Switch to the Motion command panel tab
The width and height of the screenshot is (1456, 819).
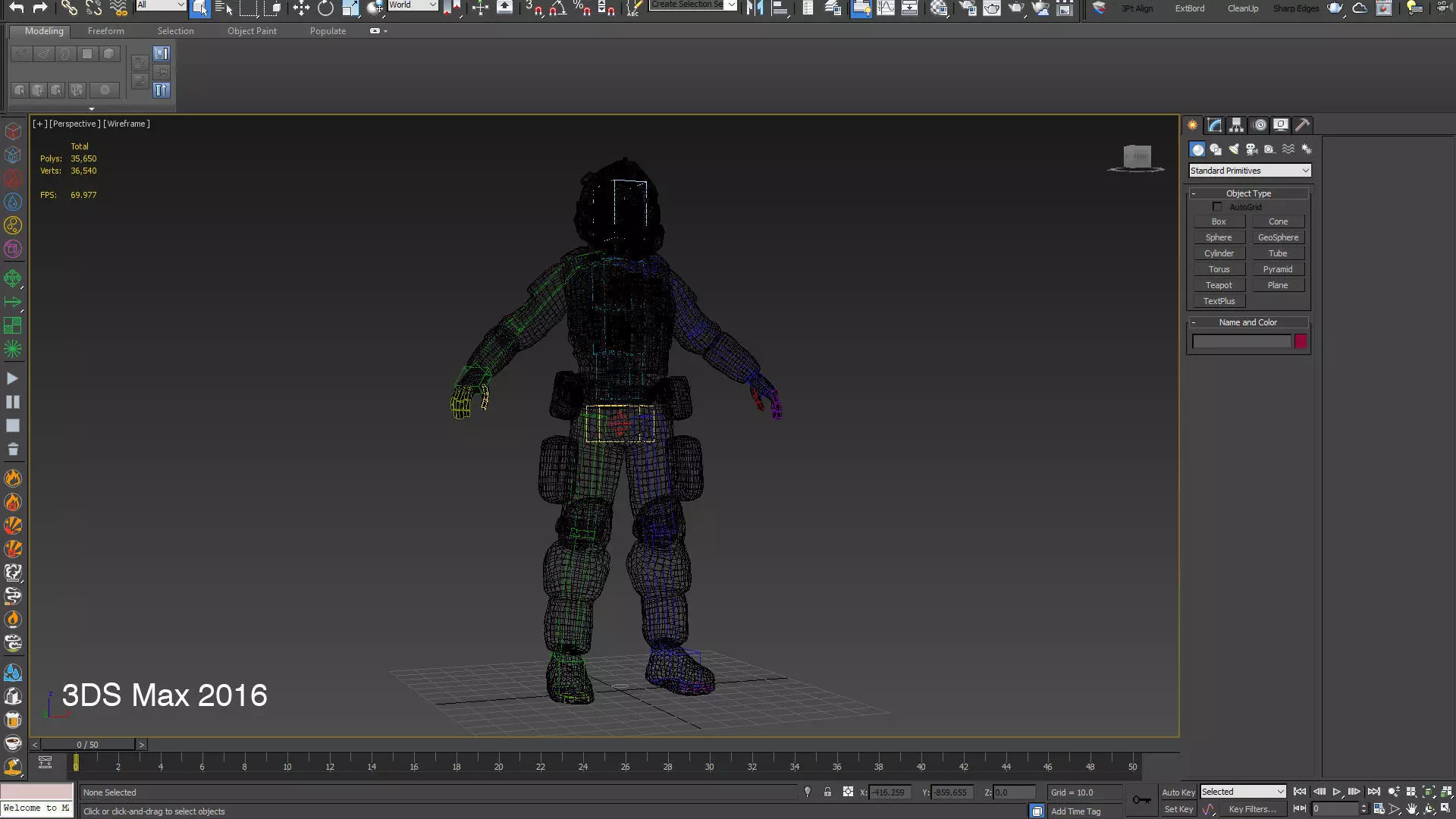1260,125
